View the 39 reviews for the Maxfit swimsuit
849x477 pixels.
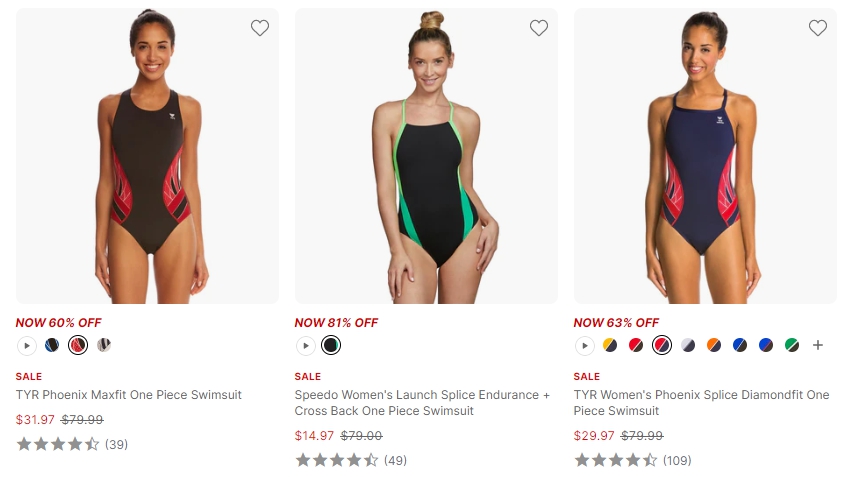point(117,444)
